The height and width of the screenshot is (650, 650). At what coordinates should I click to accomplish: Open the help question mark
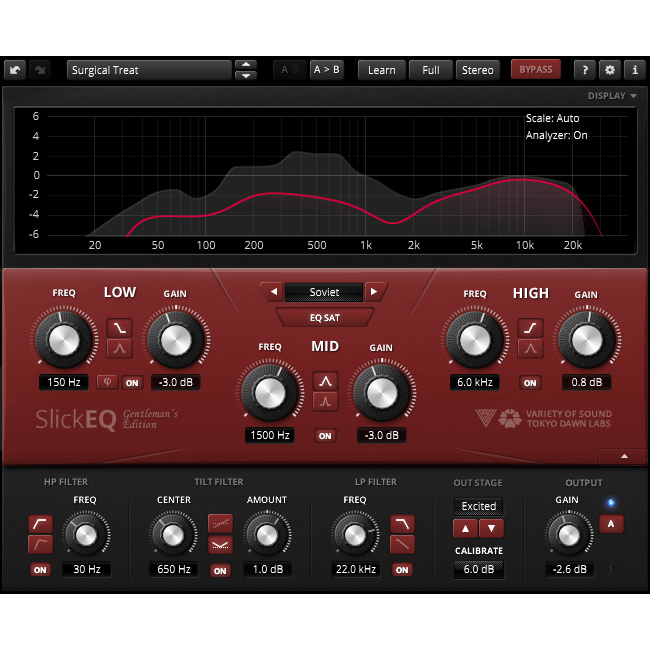[x=585, y=70]
